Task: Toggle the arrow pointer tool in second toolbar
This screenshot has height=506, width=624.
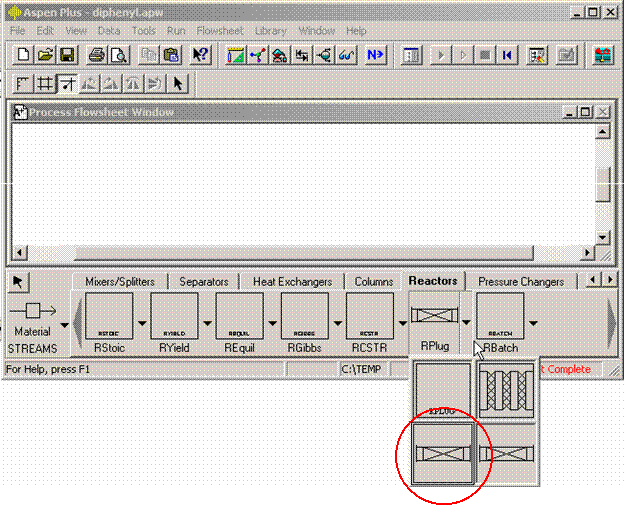Action: pos(178,84)
